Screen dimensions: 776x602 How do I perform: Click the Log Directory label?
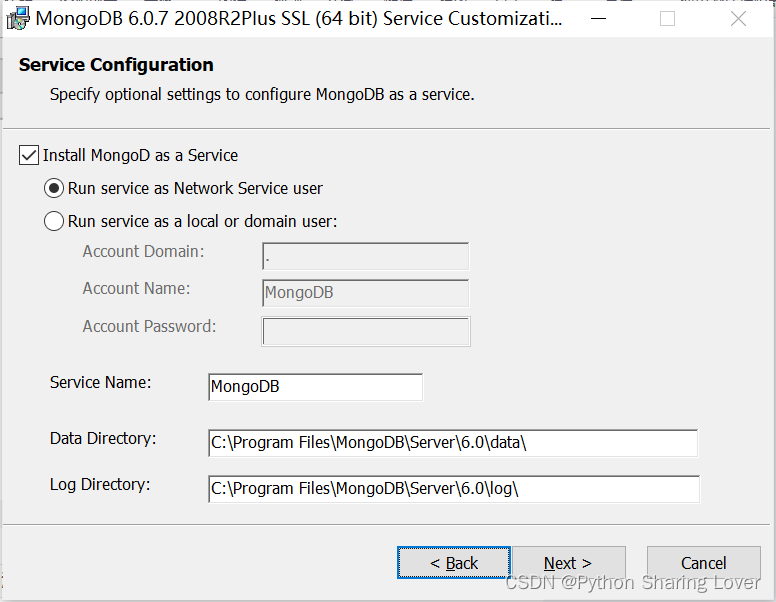click(100, 484)
